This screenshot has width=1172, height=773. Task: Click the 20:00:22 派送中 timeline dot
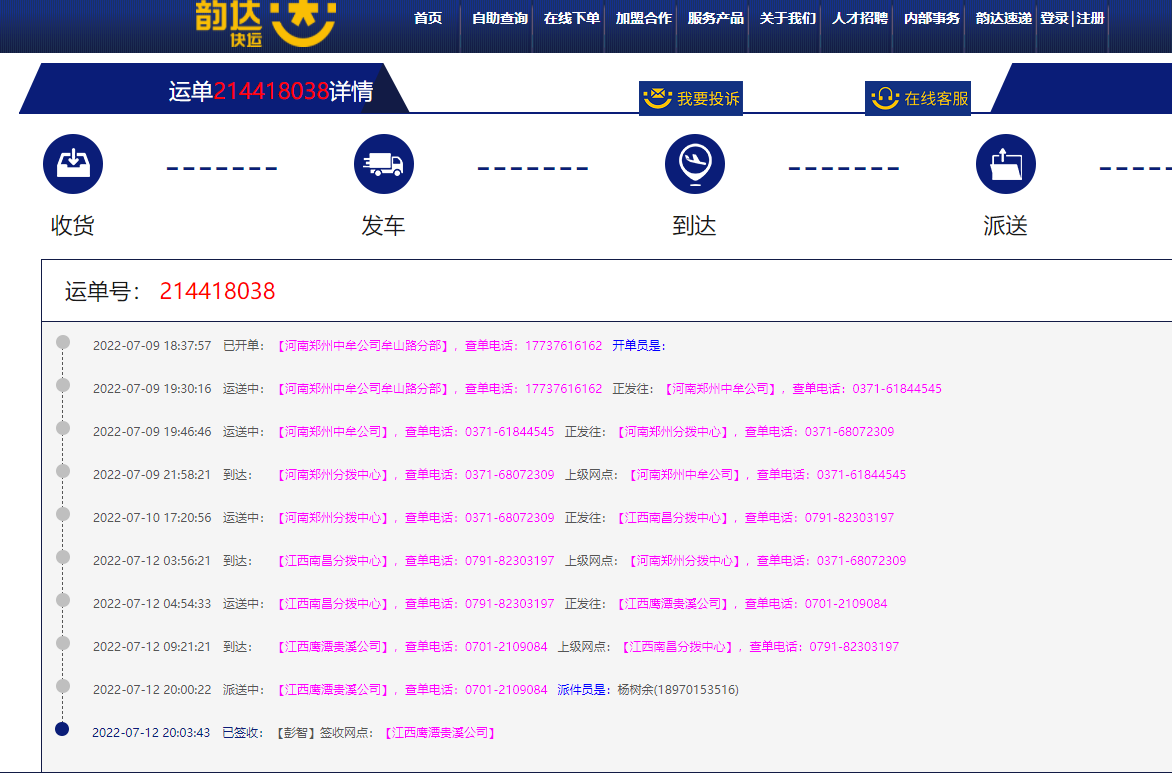tap(63, 686)
